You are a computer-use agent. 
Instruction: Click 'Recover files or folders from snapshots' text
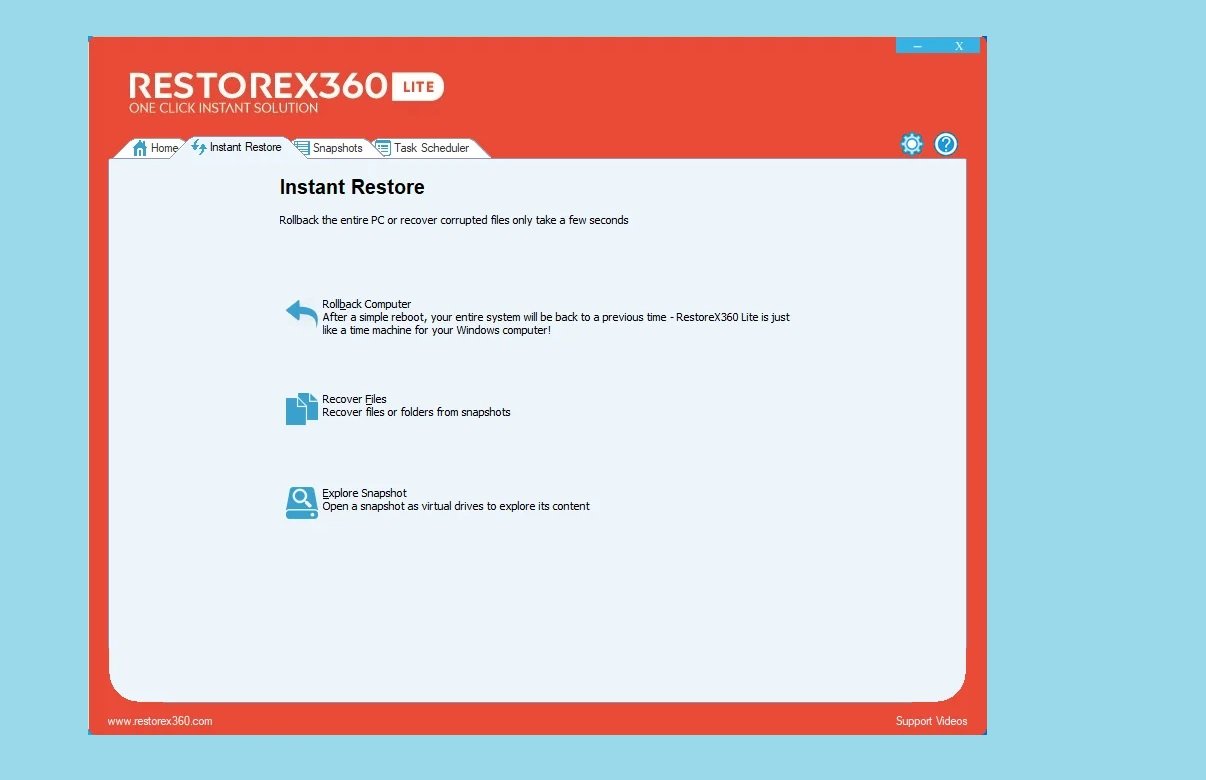pyautogui.click(x=416, y=412)
